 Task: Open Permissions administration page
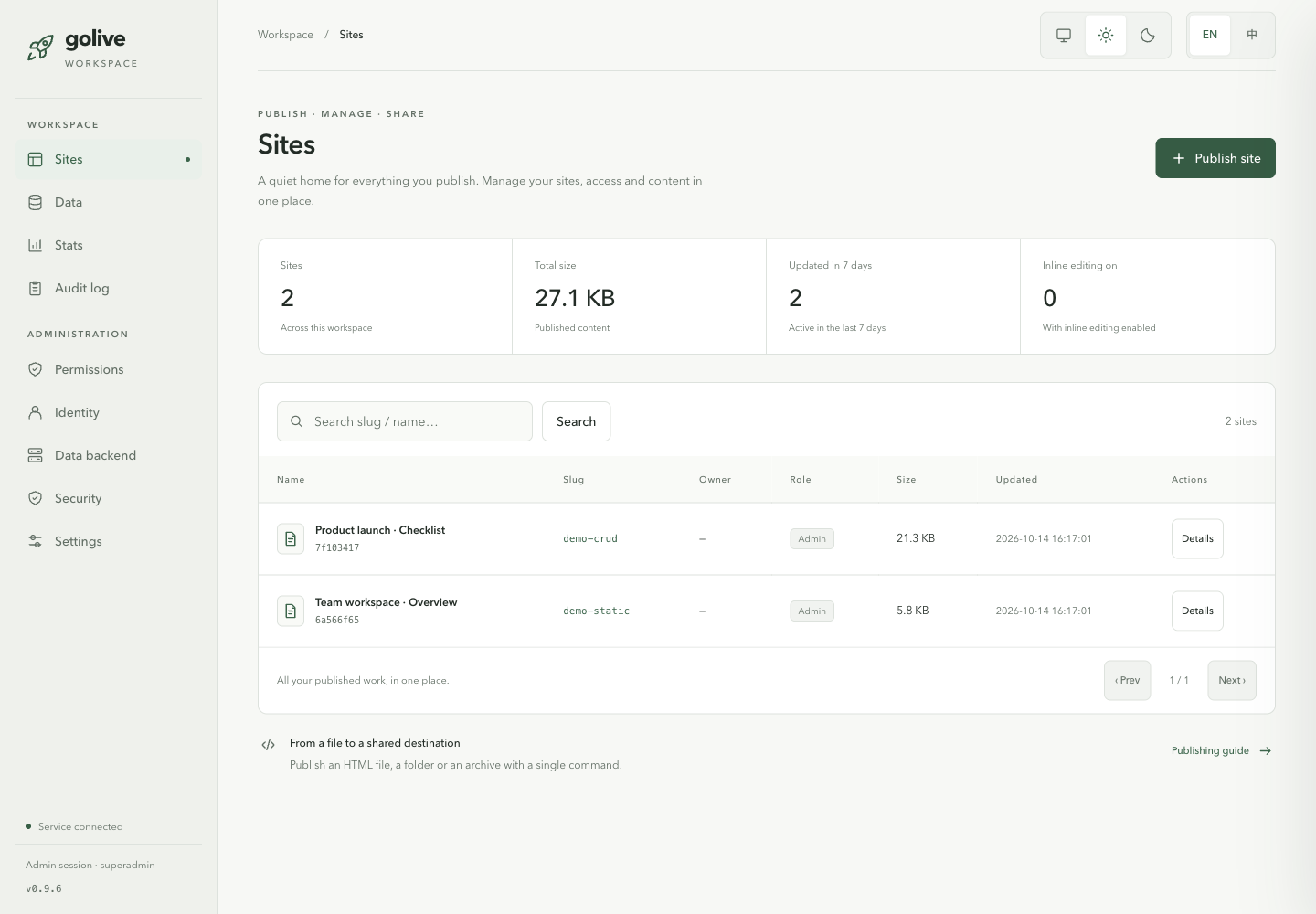click(x=108, y=369)
